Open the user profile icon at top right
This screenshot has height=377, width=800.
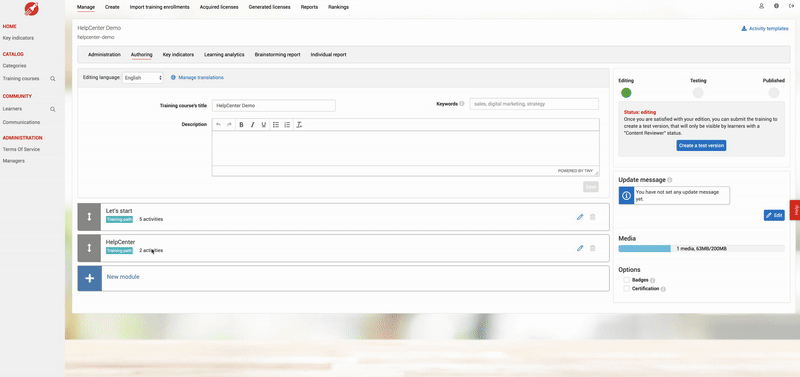(761, 6)
